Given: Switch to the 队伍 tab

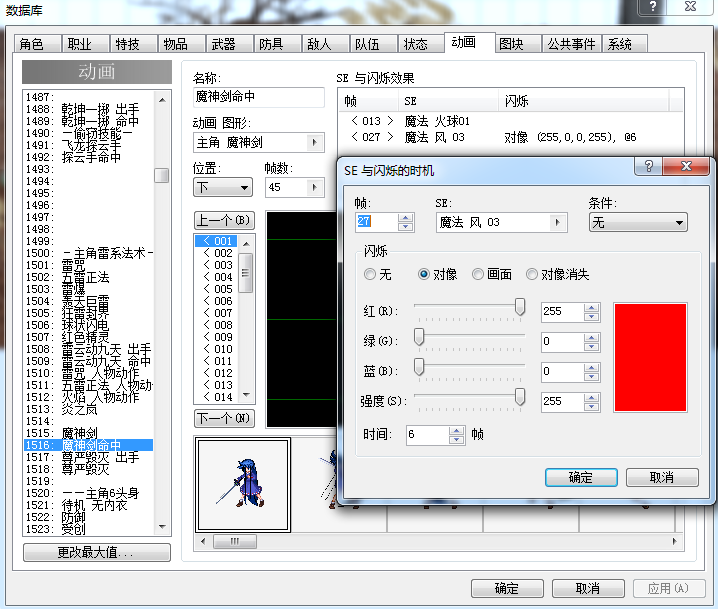Looking at the screenshot, I should (374, 44).
